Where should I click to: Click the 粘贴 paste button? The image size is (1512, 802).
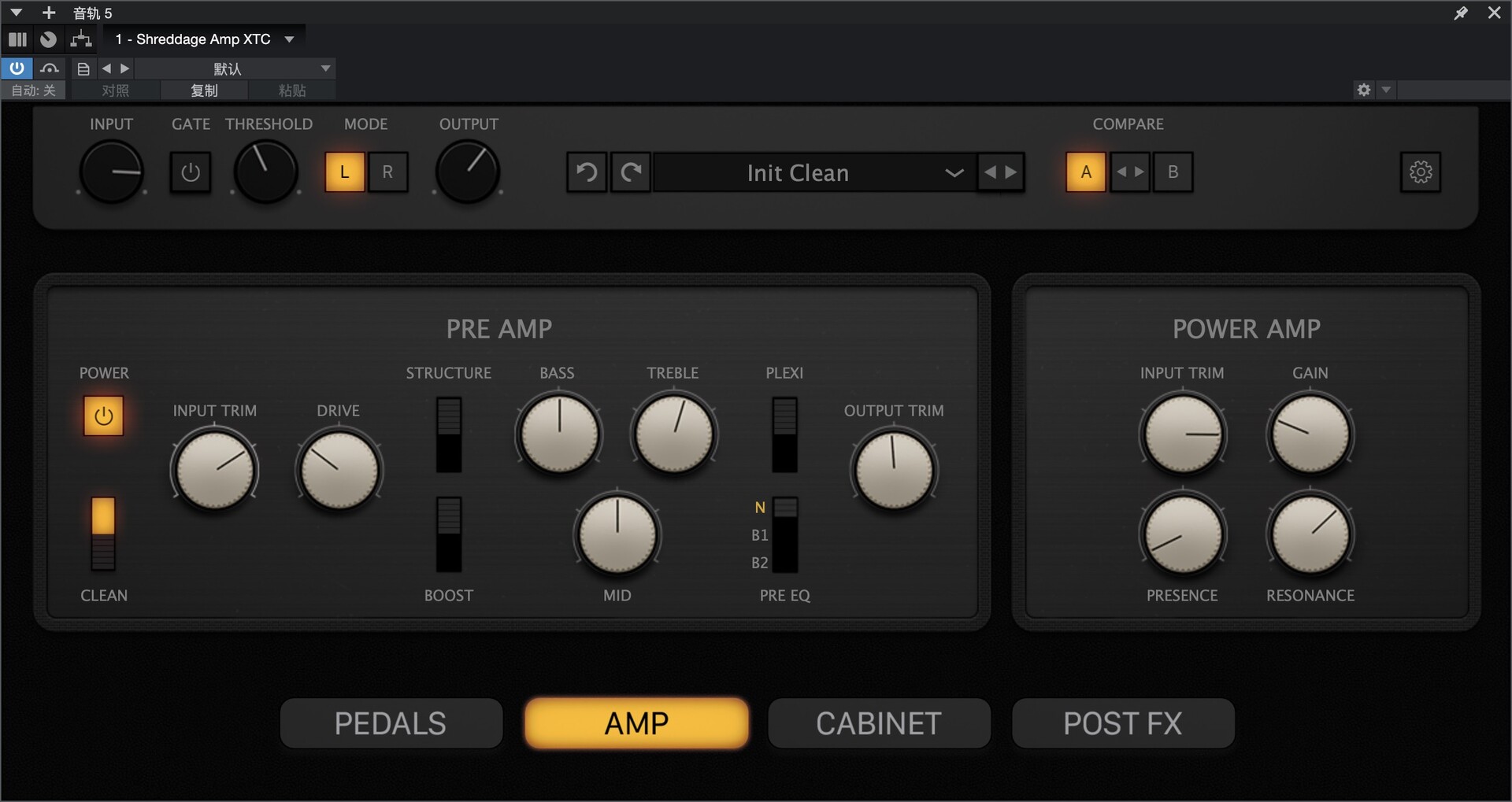point(292,91)
